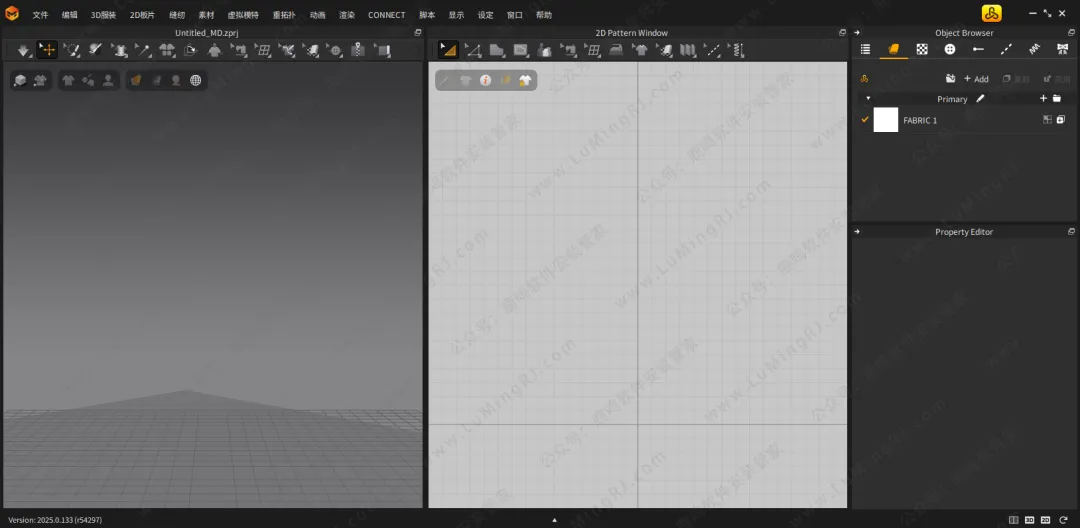The image size is (1080, 528).
Task: Click the simulate down-arrow icon
Action: [x=23, y=50]
